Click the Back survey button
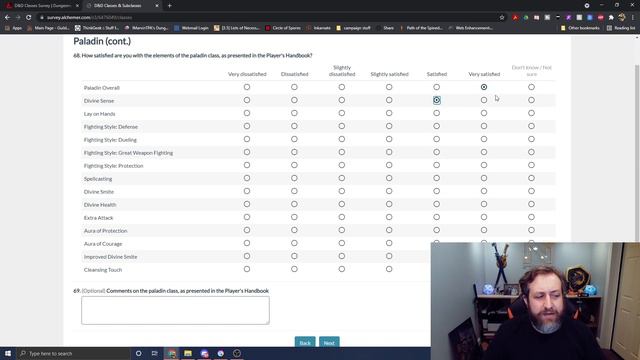Viewport: 640px width, 360px height. click(305, 342)
